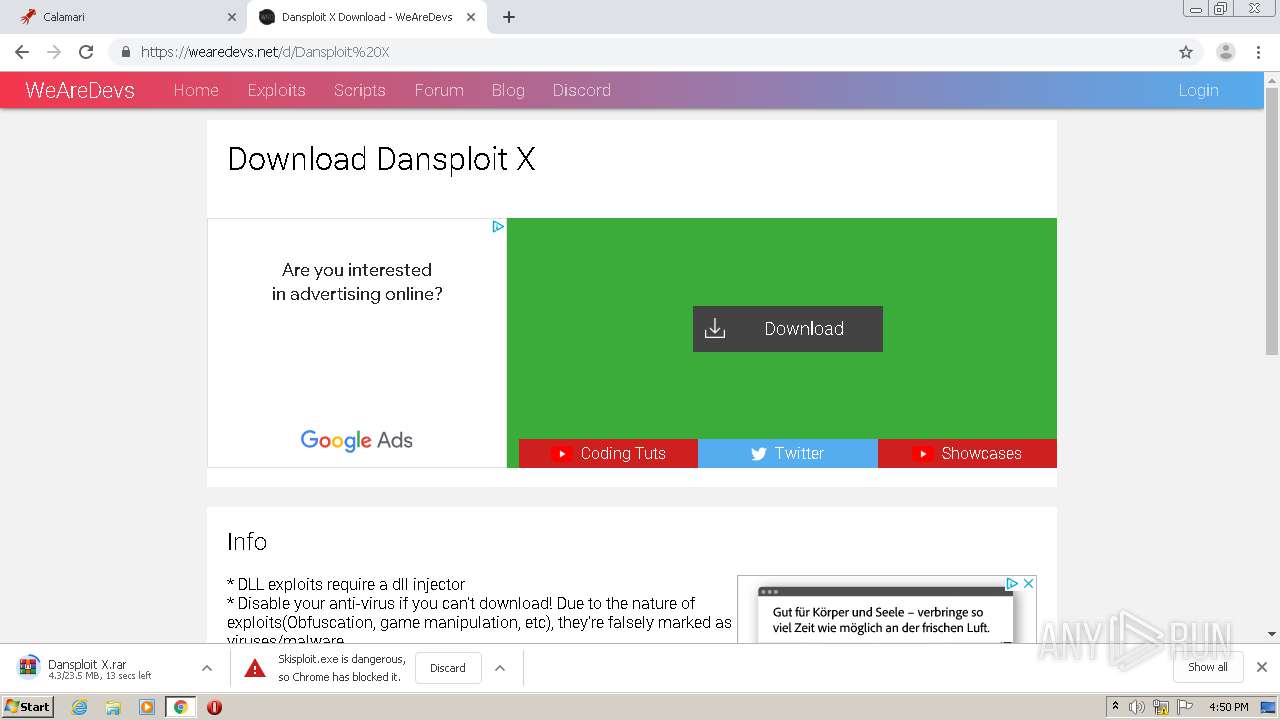Click the page vertical scrollbar thumb
The height and width of the screenshot is (720, 1280).
pyautogui.click(x=1272, y=220)
